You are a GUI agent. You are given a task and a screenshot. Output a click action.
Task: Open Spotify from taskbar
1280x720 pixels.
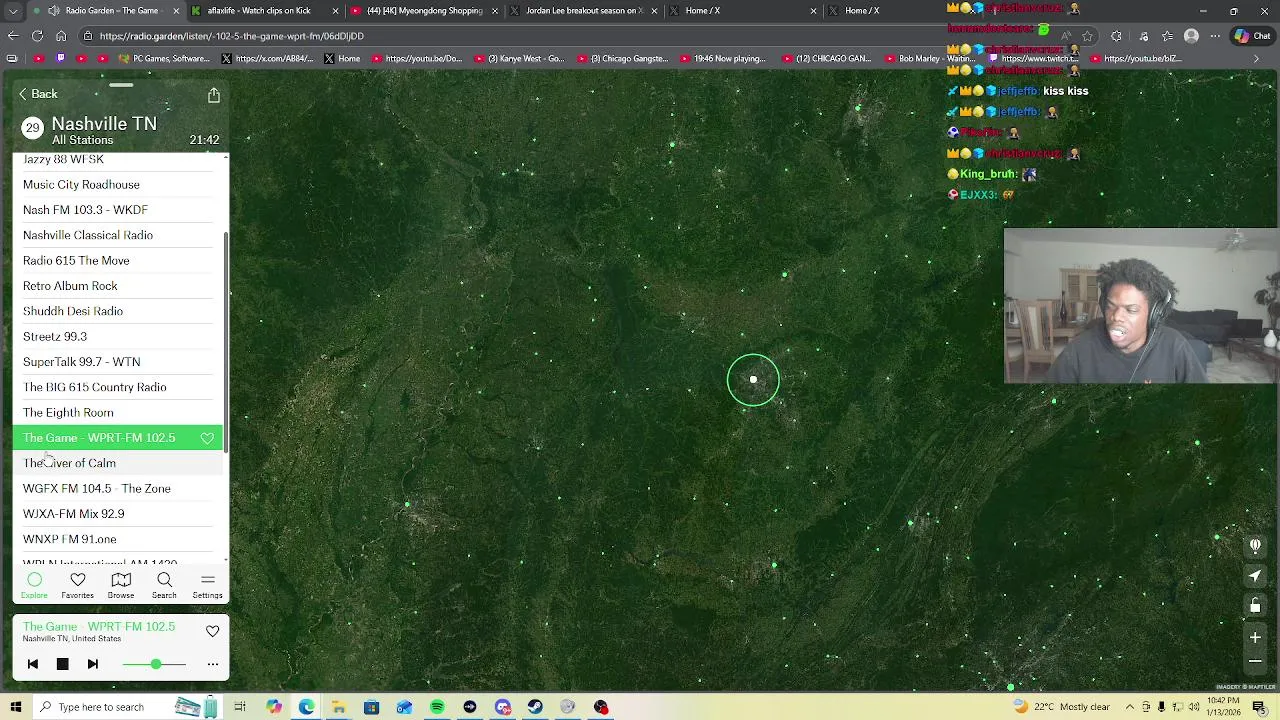[x=437, y=707]
